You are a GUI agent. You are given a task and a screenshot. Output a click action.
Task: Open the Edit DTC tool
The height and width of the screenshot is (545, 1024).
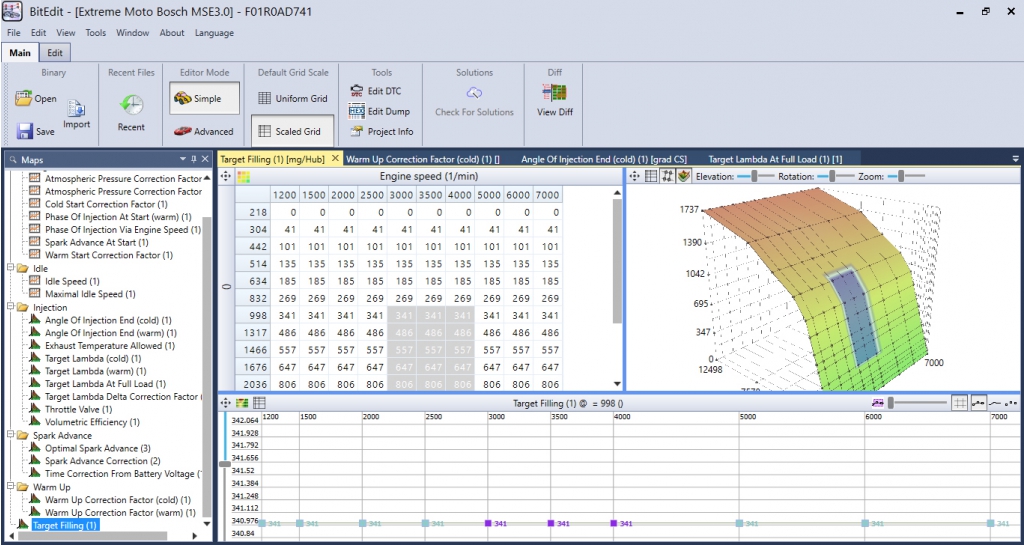[x=376, y=91]
